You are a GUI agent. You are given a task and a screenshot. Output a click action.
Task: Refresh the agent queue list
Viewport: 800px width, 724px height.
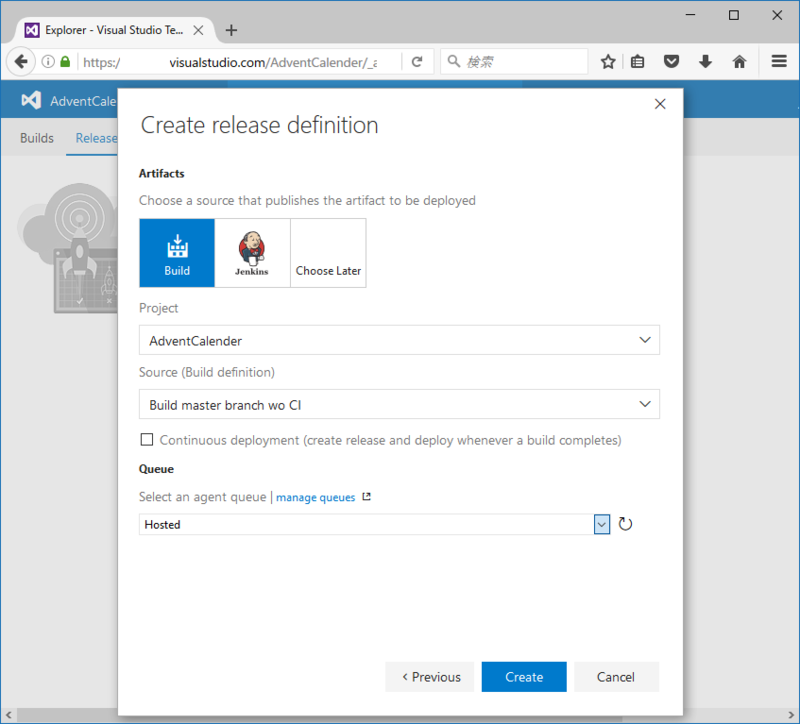[x=625, y=524]
